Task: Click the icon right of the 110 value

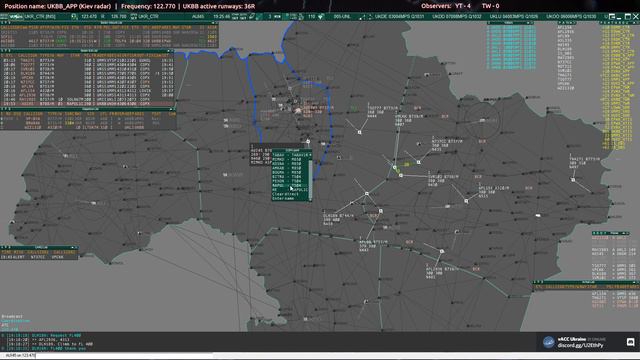Action: tap(321, 17)
